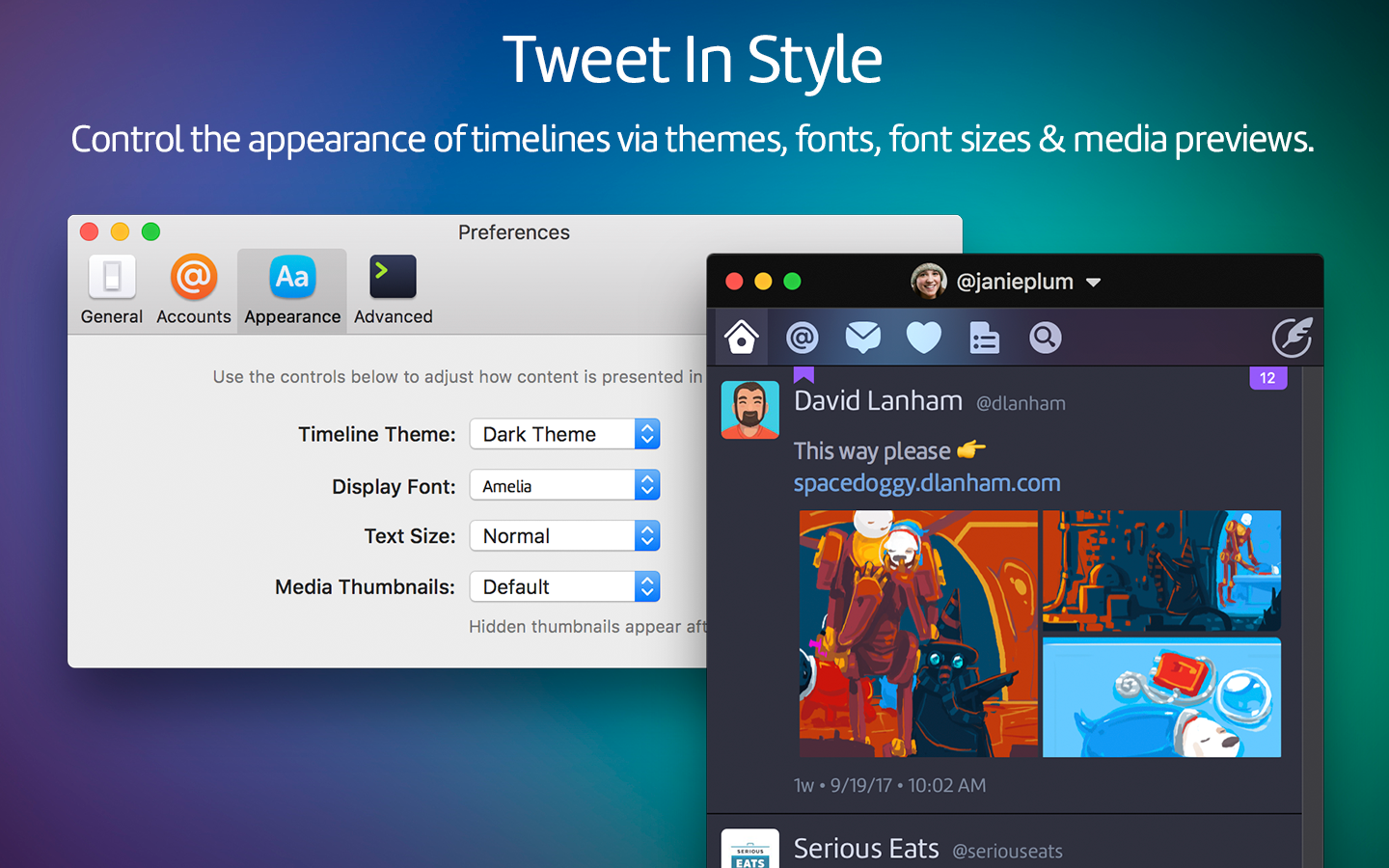Click the timeline vertical scrollbar
The height and width of the screenshot is (868, 1389).
1312,617
